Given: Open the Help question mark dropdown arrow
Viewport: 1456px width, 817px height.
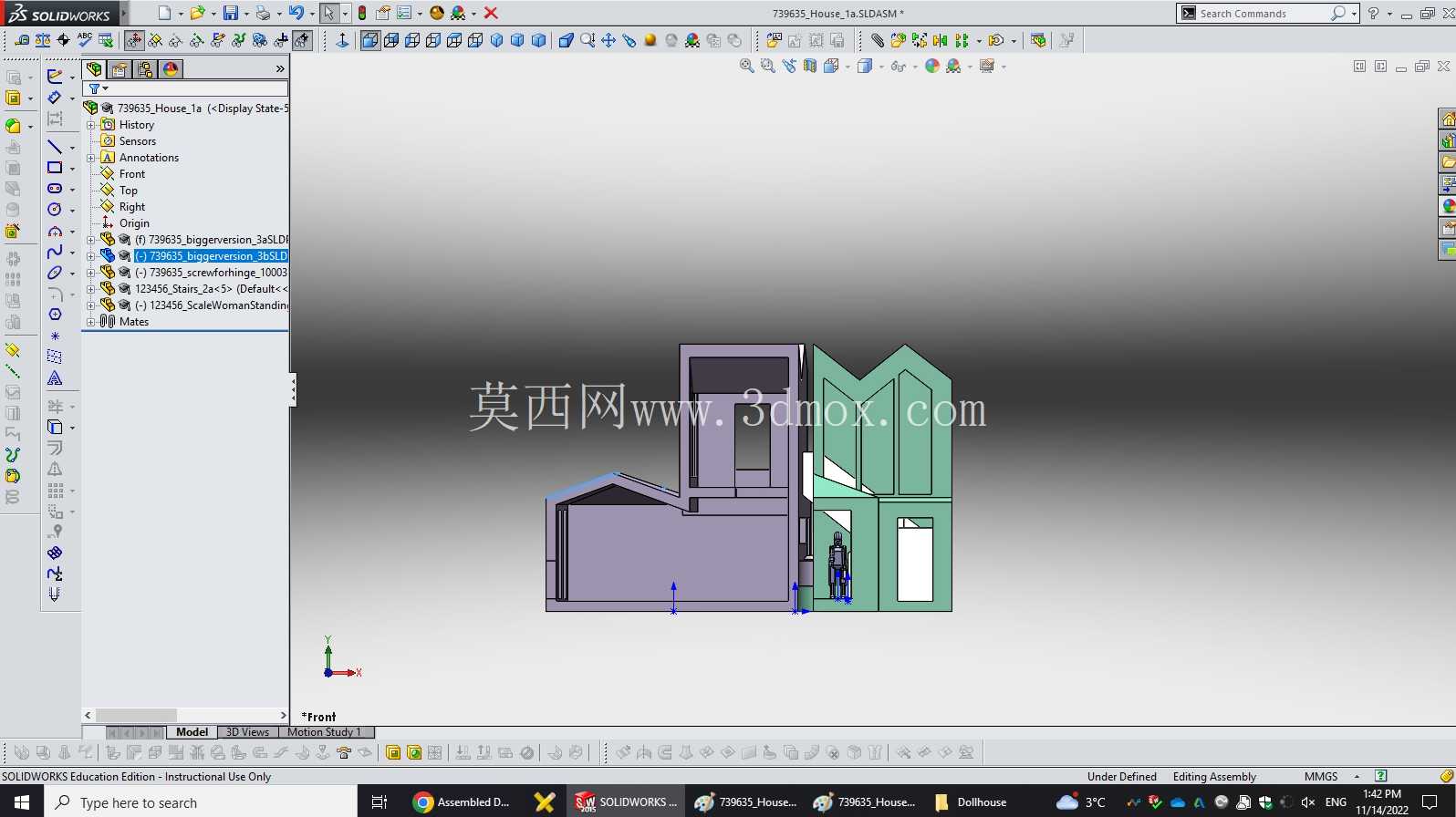Looking at the screenshot, I should [x=1389, y=14].
